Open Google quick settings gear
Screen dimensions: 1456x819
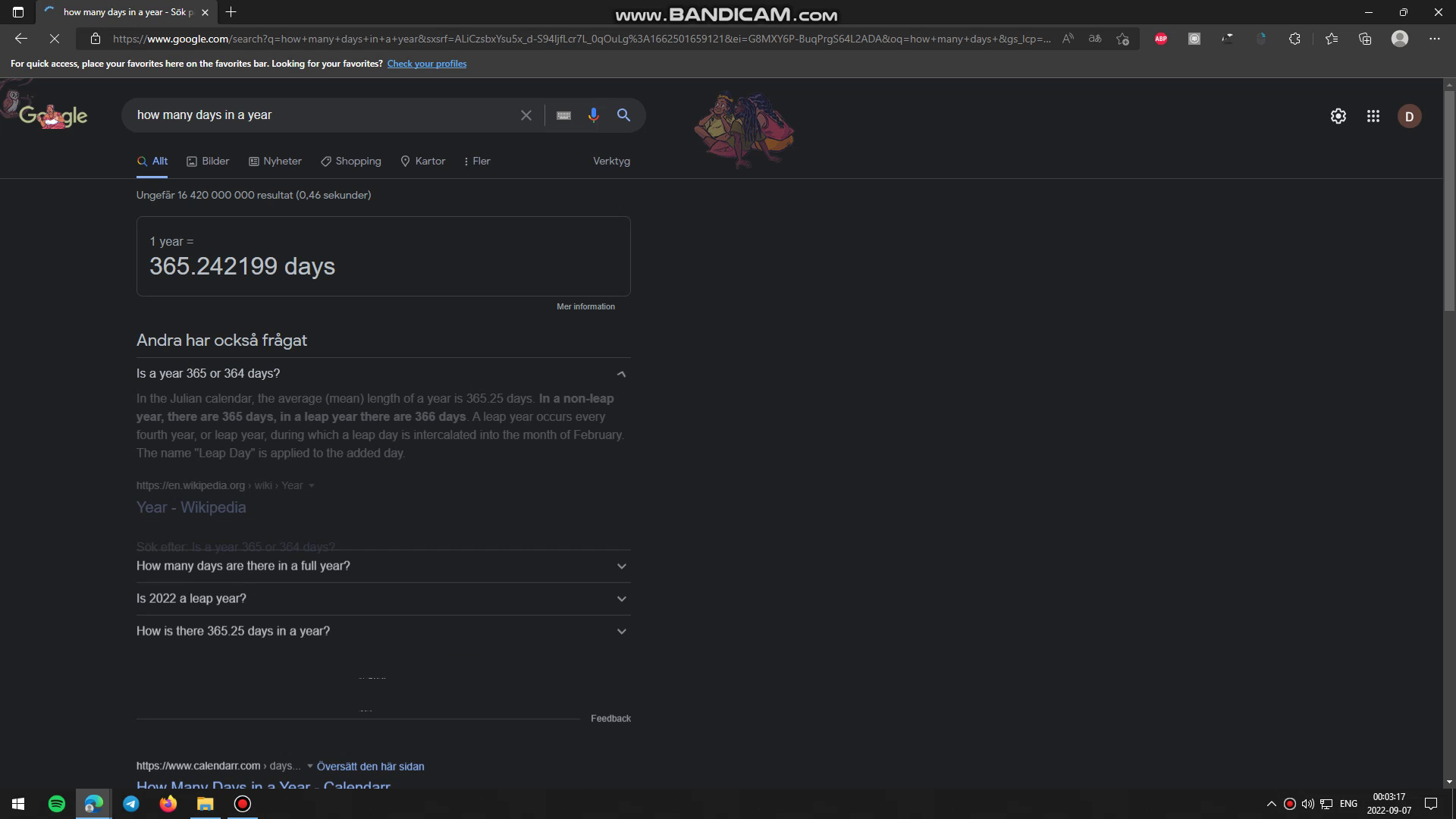[x=1338, y=116]
